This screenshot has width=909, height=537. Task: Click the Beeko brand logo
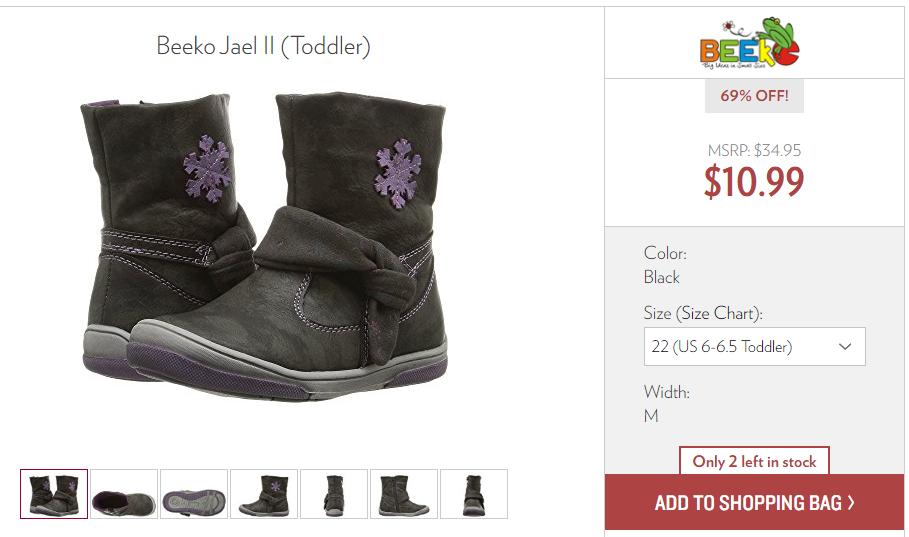[750, 43]
